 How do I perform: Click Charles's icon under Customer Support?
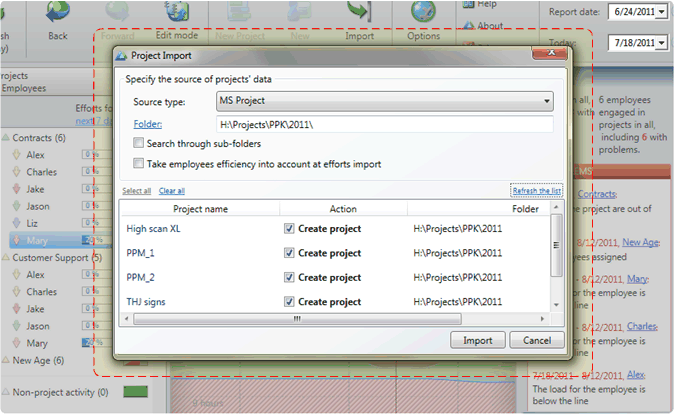click(16, 291)
